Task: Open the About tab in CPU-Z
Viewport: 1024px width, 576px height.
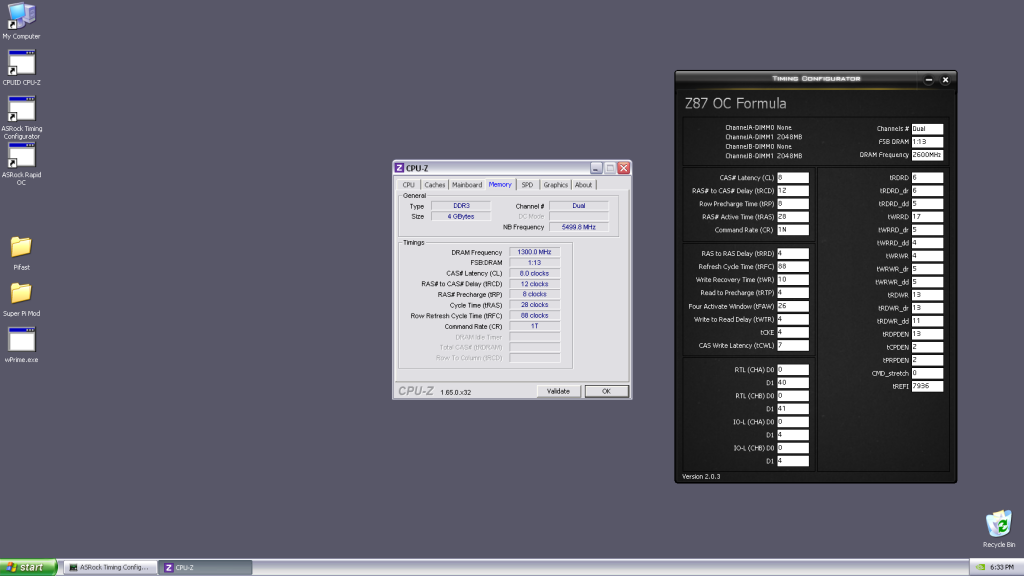Action: click(583, 185)
